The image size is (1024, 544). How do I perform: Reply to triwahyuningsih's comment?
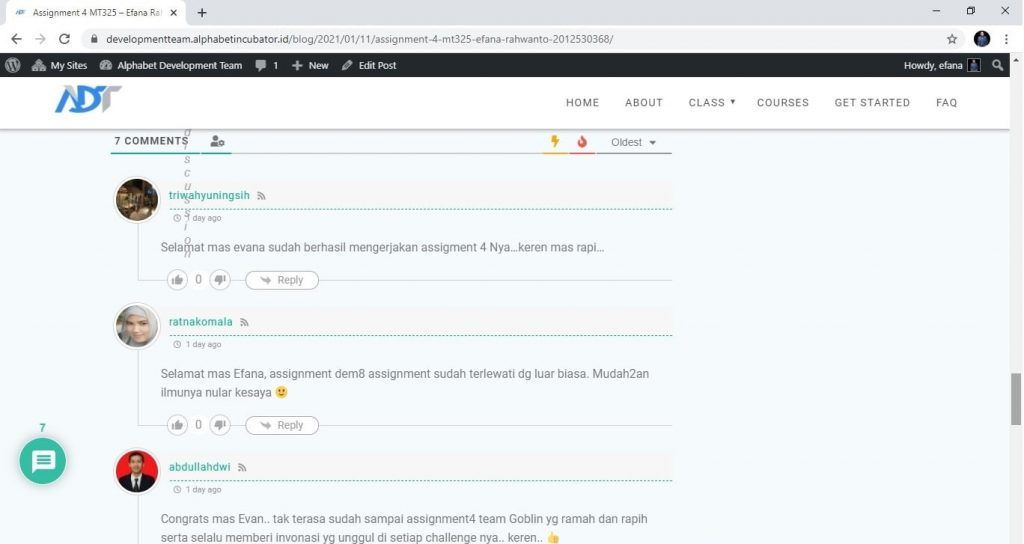pyautogui.click(x=282, y=280)
